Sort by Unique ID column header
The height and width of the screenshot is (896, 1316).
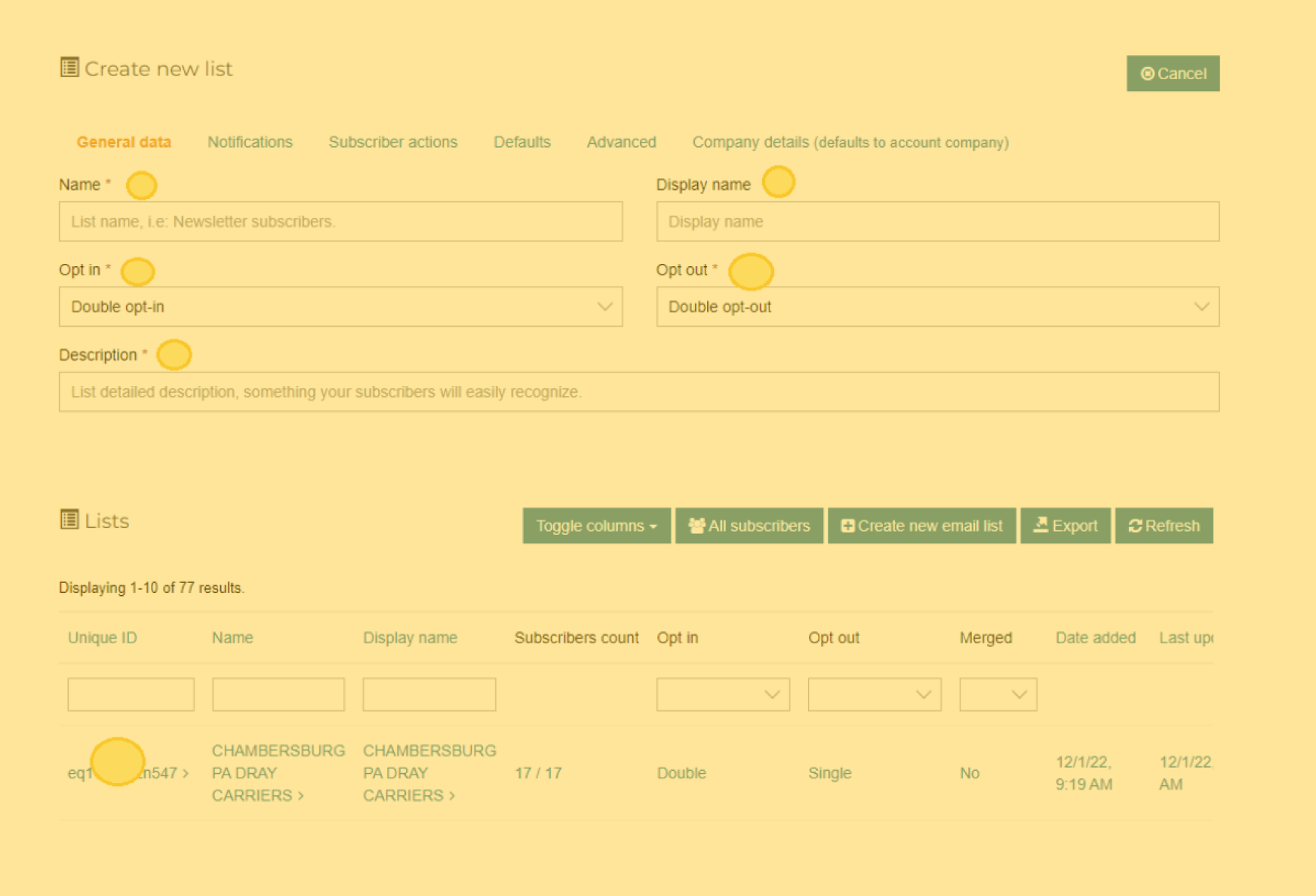pos(103,638)
